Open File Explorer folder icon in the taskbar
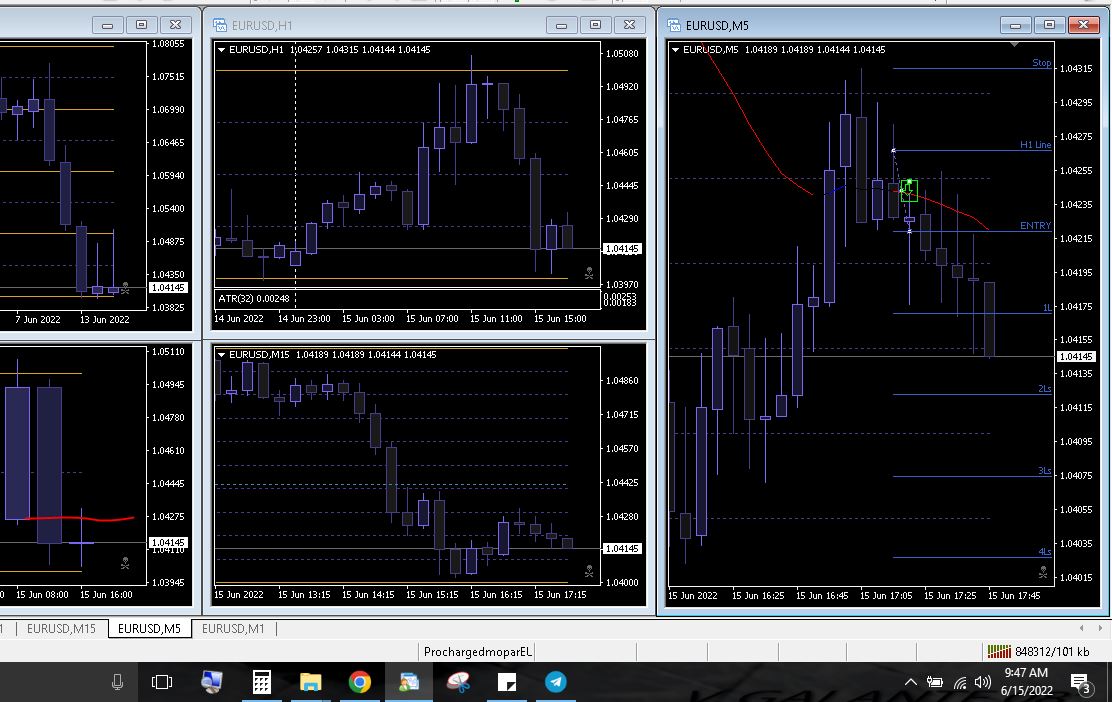 pos(311,683)
